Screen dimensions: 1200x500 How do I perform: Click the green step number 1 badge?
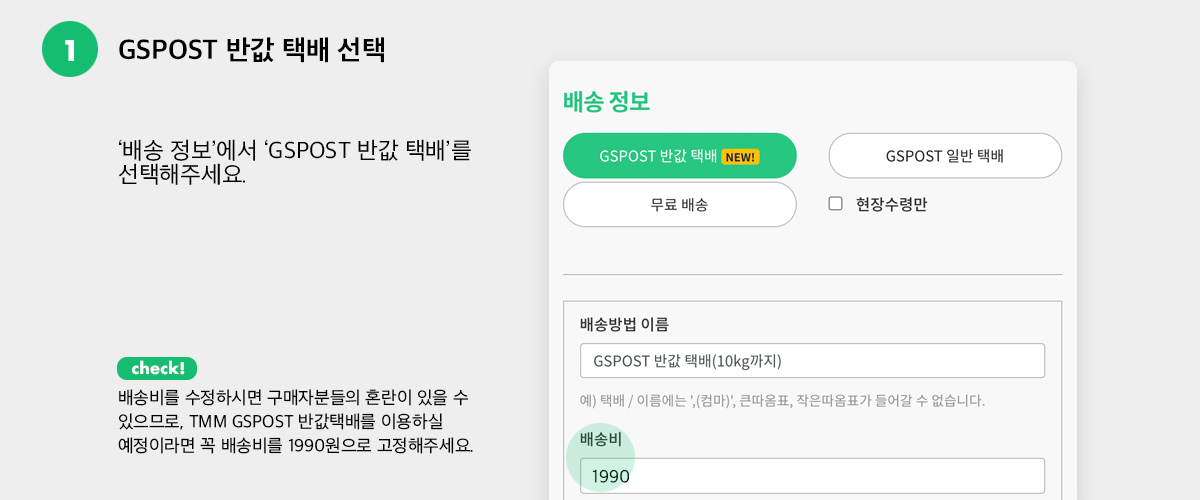70,49
